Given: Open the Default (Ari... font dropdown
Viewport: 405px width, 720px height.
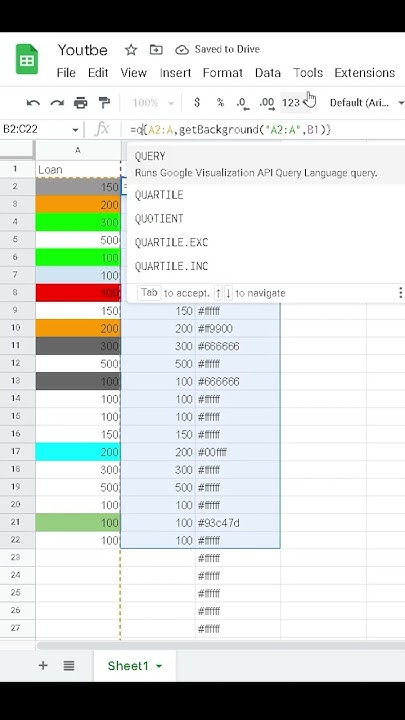Looking at the screenshot, I should point(366,103).
